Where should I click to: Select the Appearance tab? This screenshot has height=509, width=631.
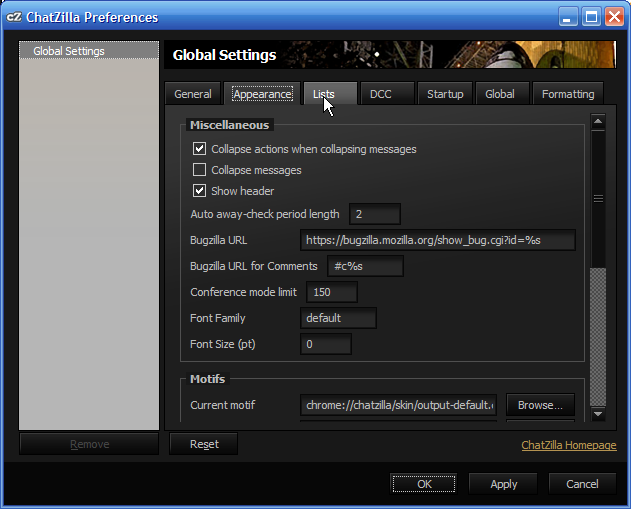tap(262, 94)
